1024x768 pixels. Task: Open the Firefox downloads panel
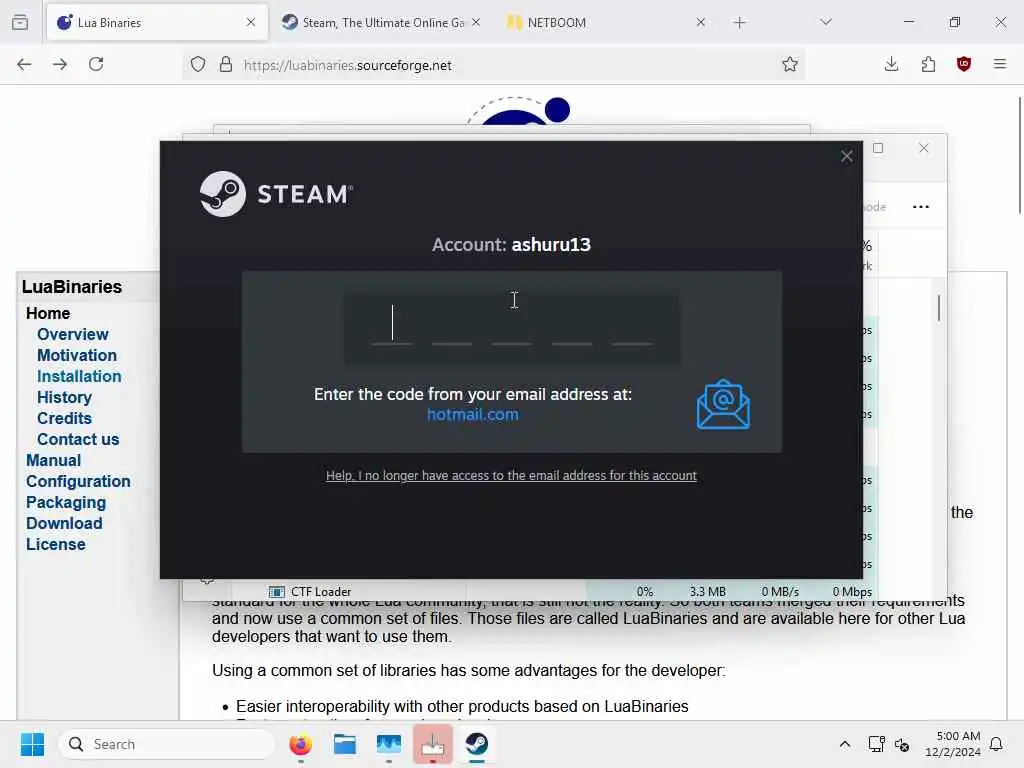pyautogui.click(x=891, y=64)
